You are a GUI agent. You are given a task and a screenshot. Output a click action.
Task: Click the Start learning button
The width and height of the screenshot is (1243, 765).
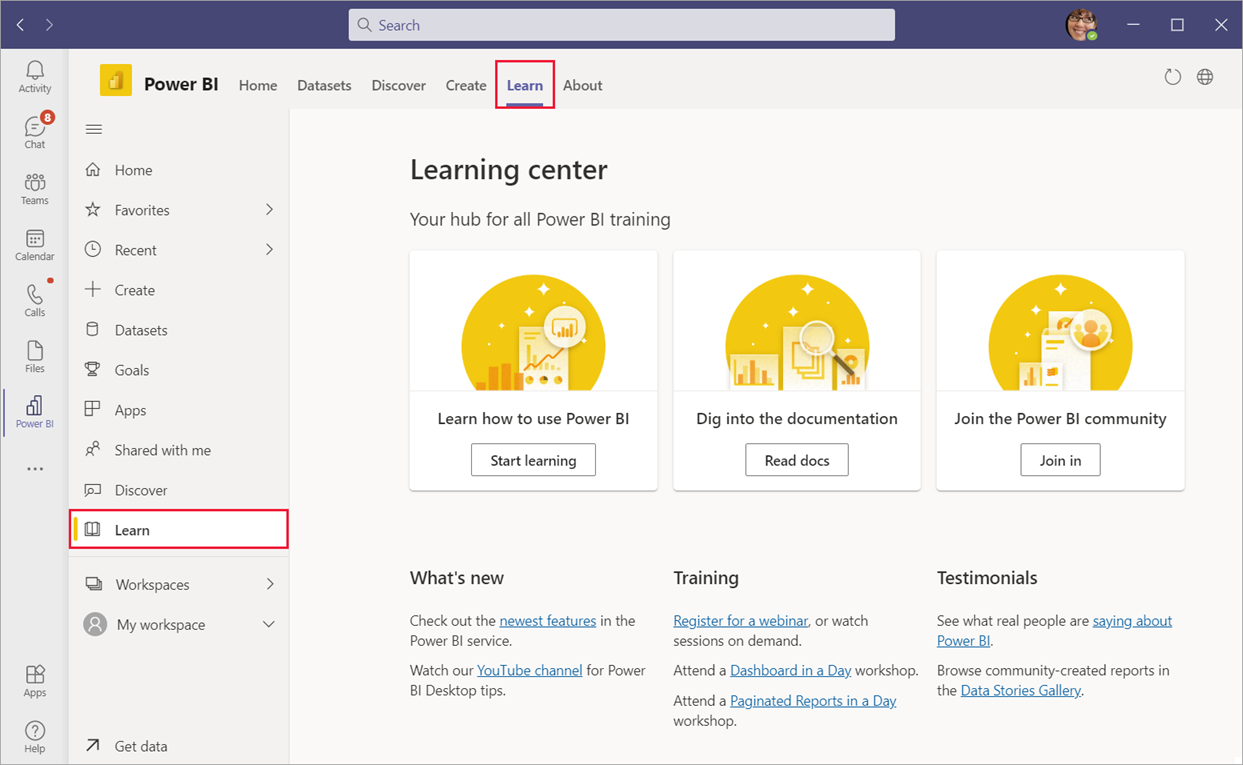pyautogui.click(x=533, y=460)
